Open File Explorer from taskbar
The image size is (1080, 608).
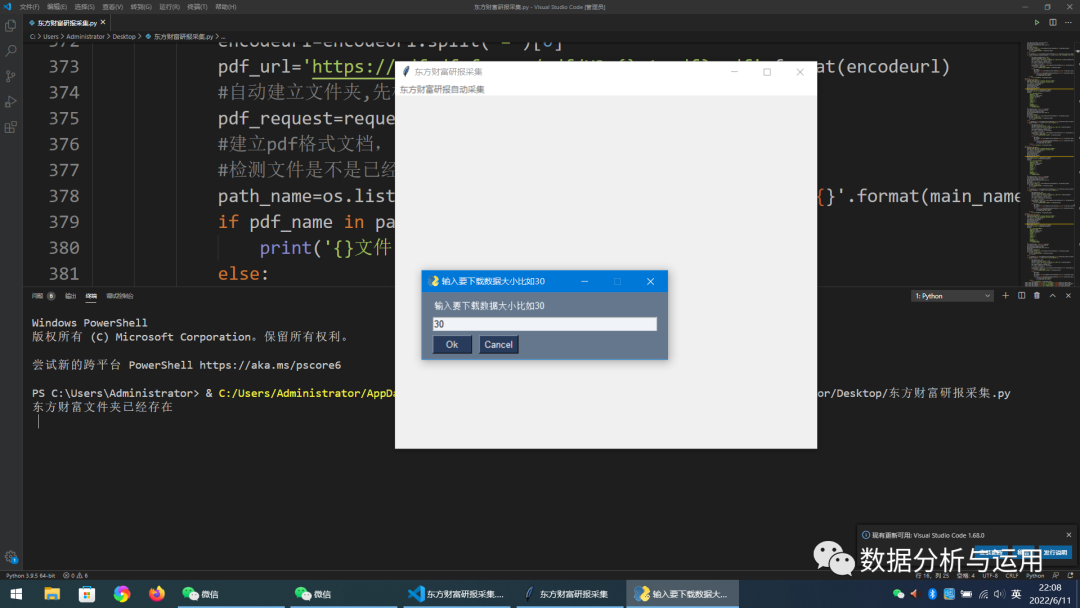pyautogui.click(x=52, y=594)
